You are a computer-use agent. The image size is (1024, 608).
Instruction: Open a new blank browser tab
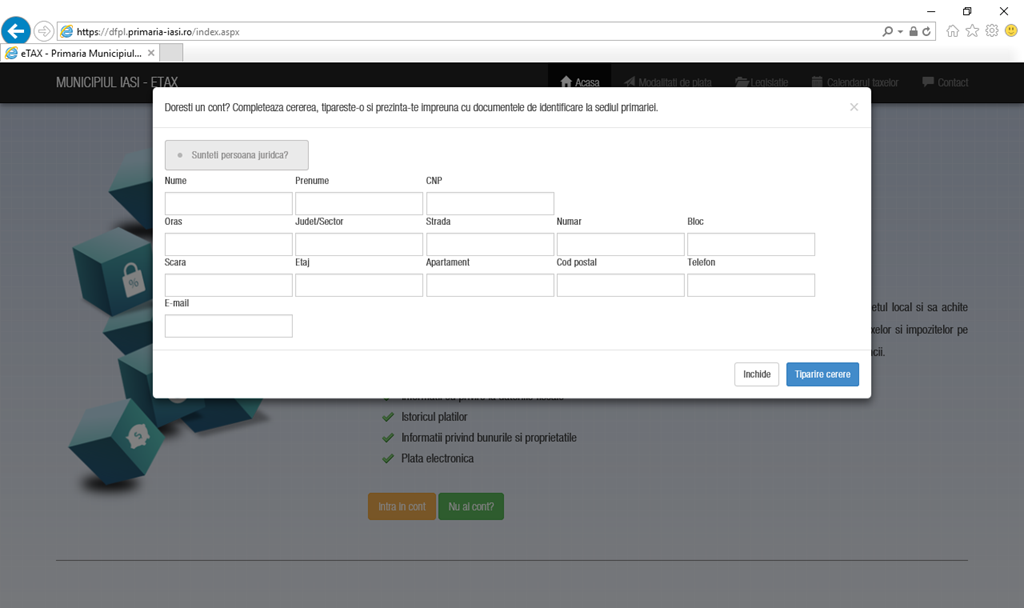point(171,53)
